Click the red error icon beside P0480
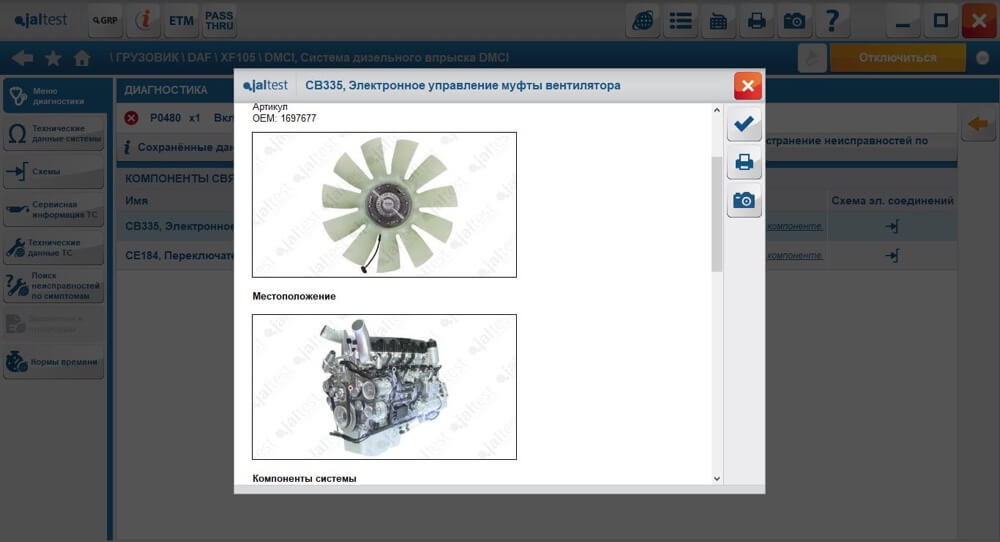1000x542 pixels. (x=131, y=118)
